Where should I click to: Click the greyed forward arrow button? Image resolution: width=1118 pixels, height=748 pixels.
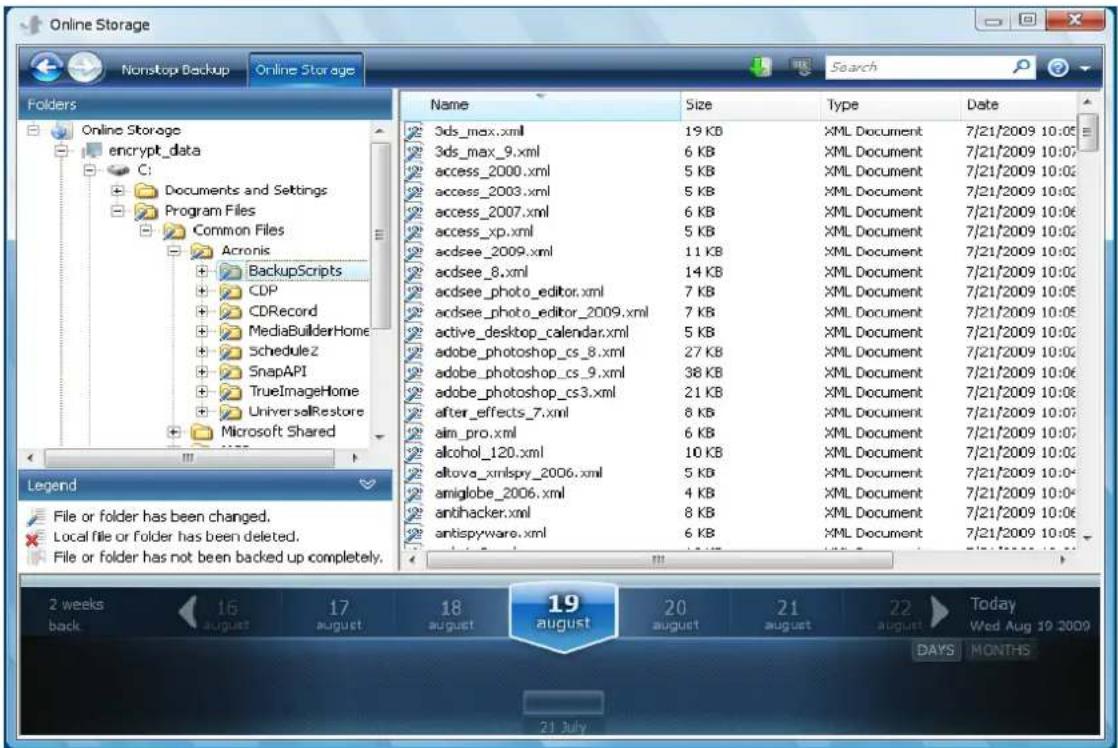[x=85, y=68]
